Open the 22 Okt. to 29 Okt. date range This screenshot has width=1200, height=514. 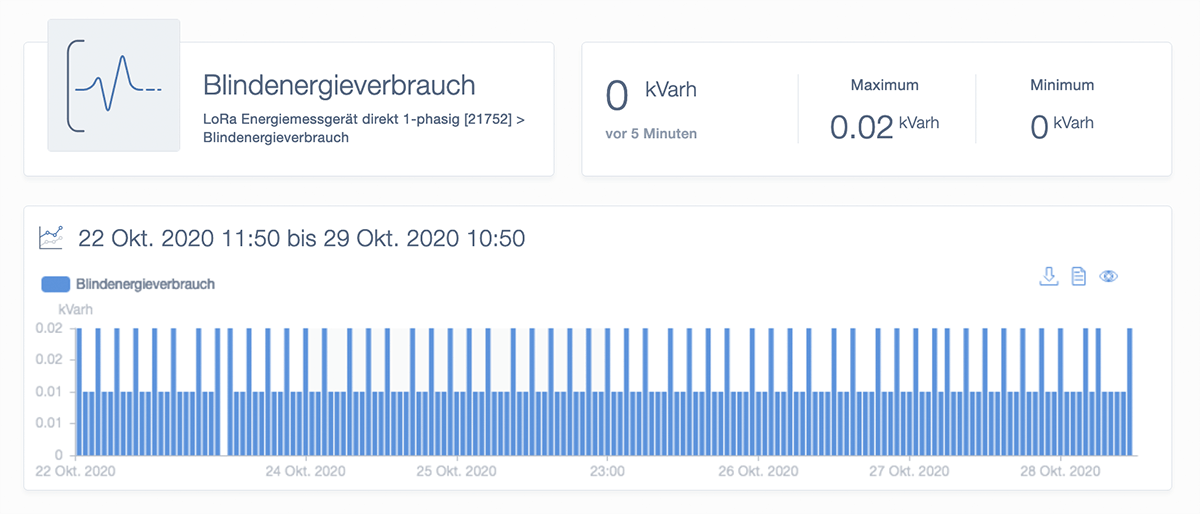pyautogui.click(x=301, y=239)
